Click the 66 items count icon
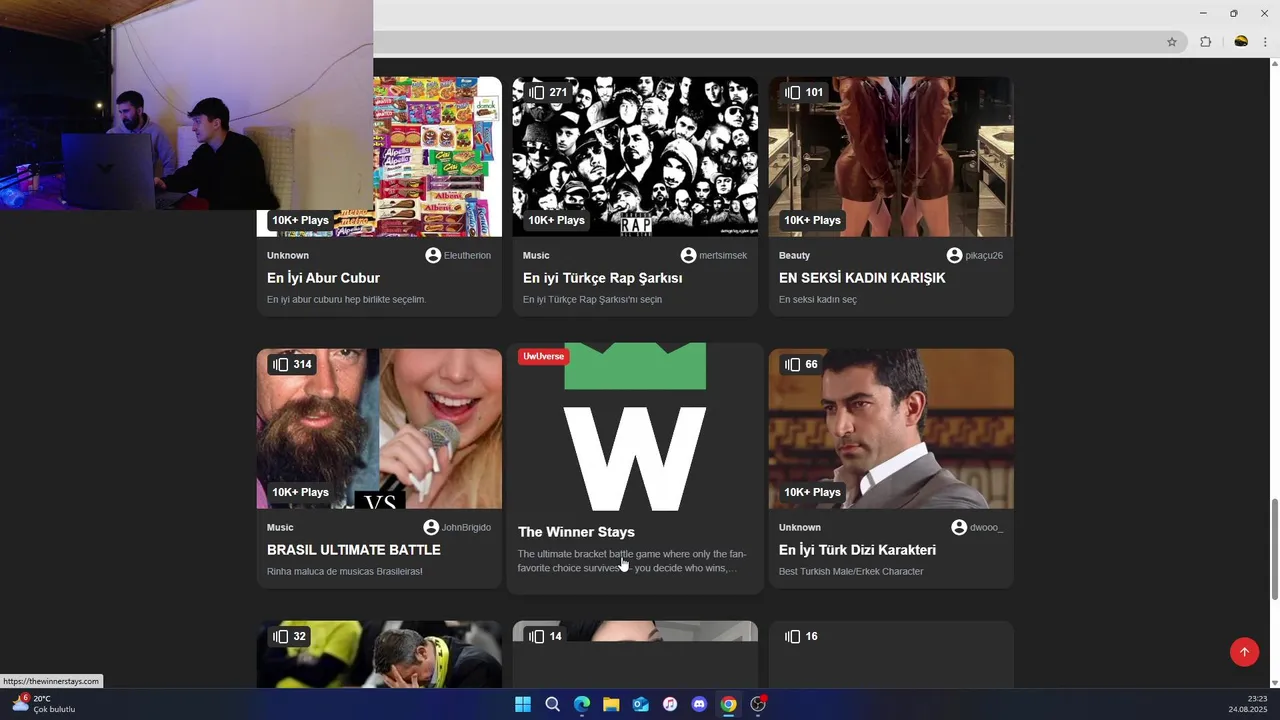 coord(792,364)
